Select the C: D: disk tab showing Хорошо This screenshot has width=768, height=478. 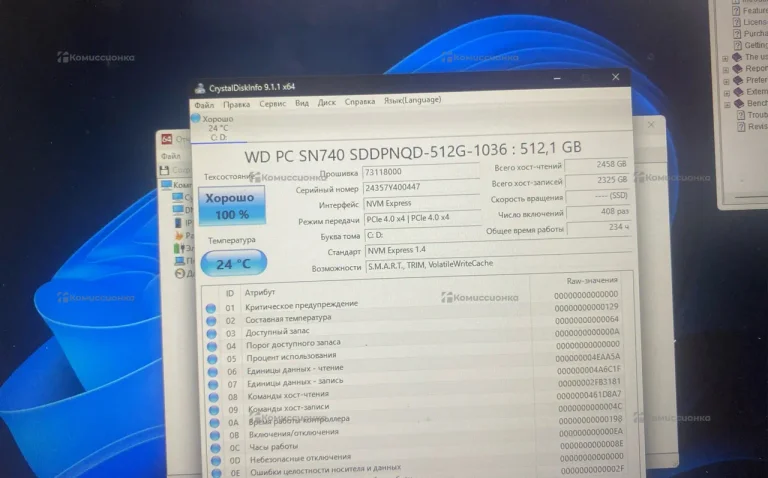[x=218, y=128]
